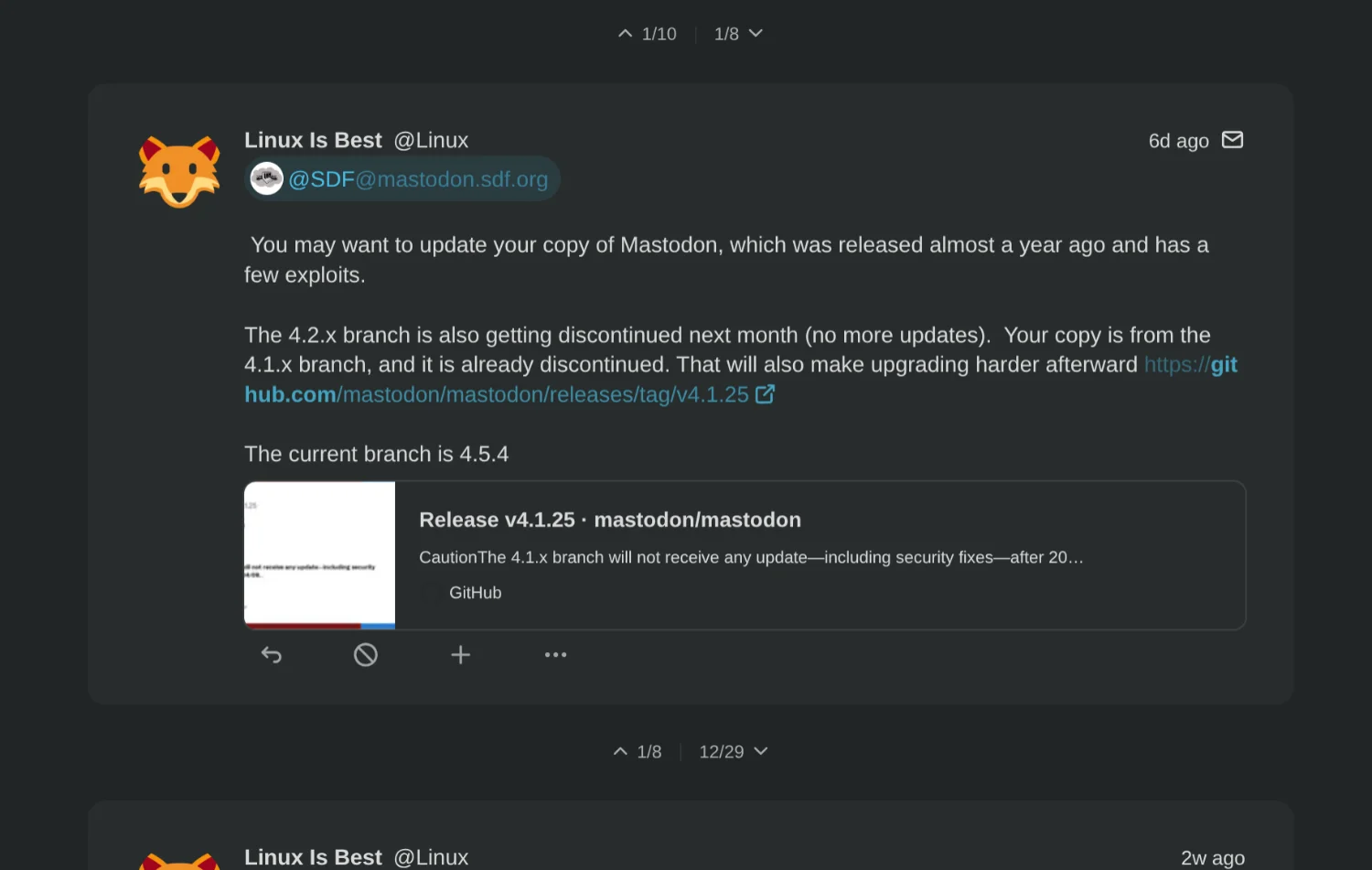Image resolution: width=1372 pixels, height=870 pixels.
Task: Click the circle-slash icon under the post
Action: (366, 655)
